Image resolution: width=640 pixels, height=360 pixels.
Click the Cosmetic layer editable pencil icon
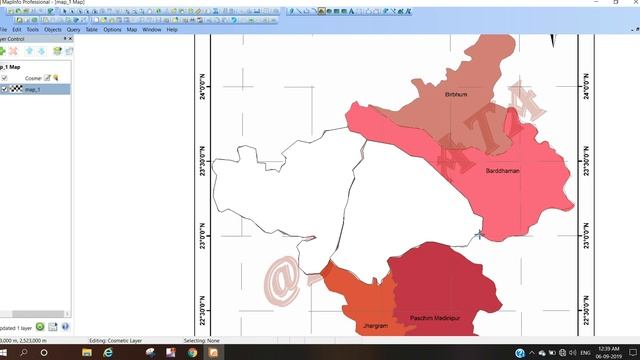click(x=47, y=78)
